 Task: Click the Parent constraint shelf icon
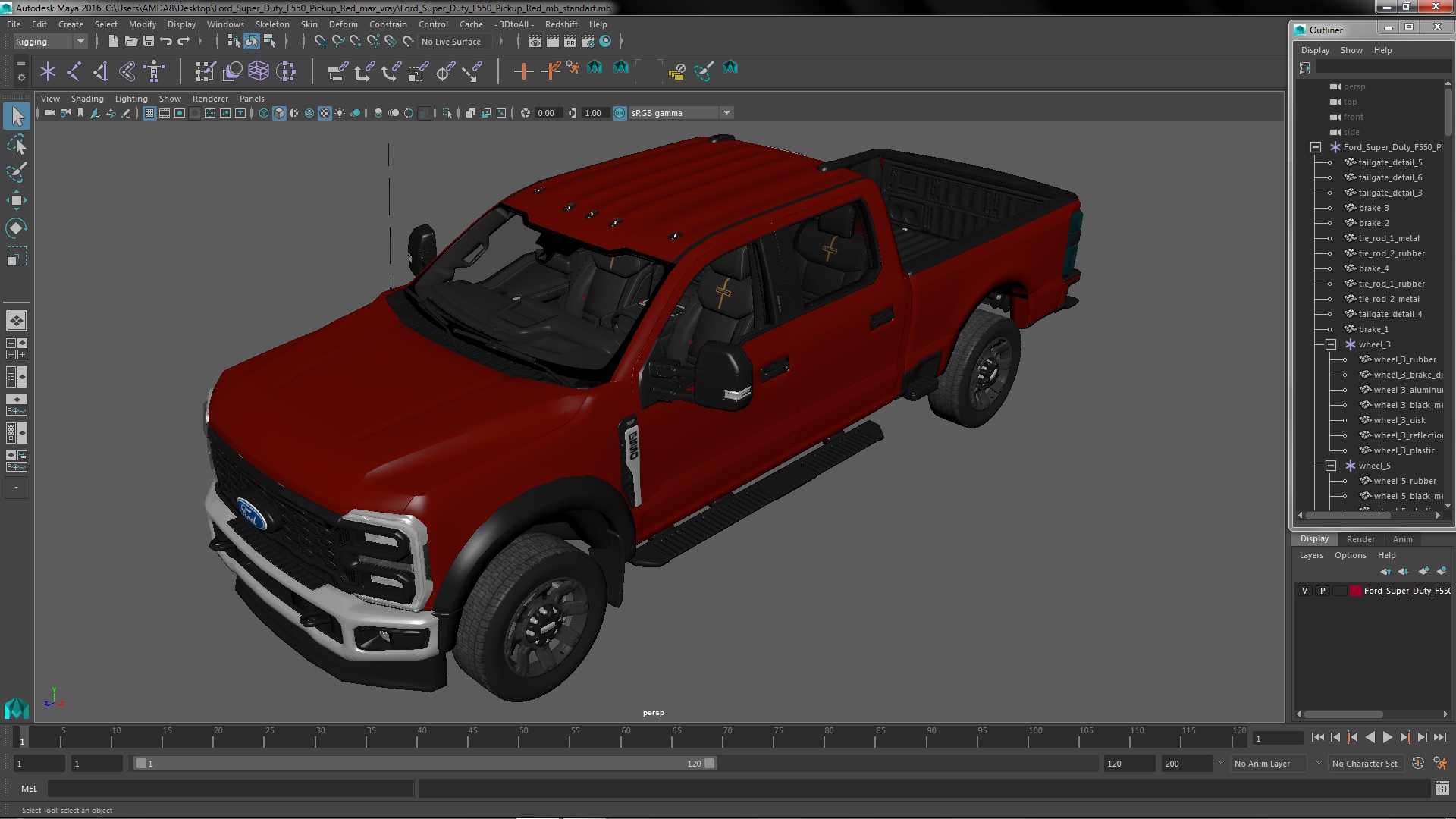pyautogui.click(x=337, y=71)
